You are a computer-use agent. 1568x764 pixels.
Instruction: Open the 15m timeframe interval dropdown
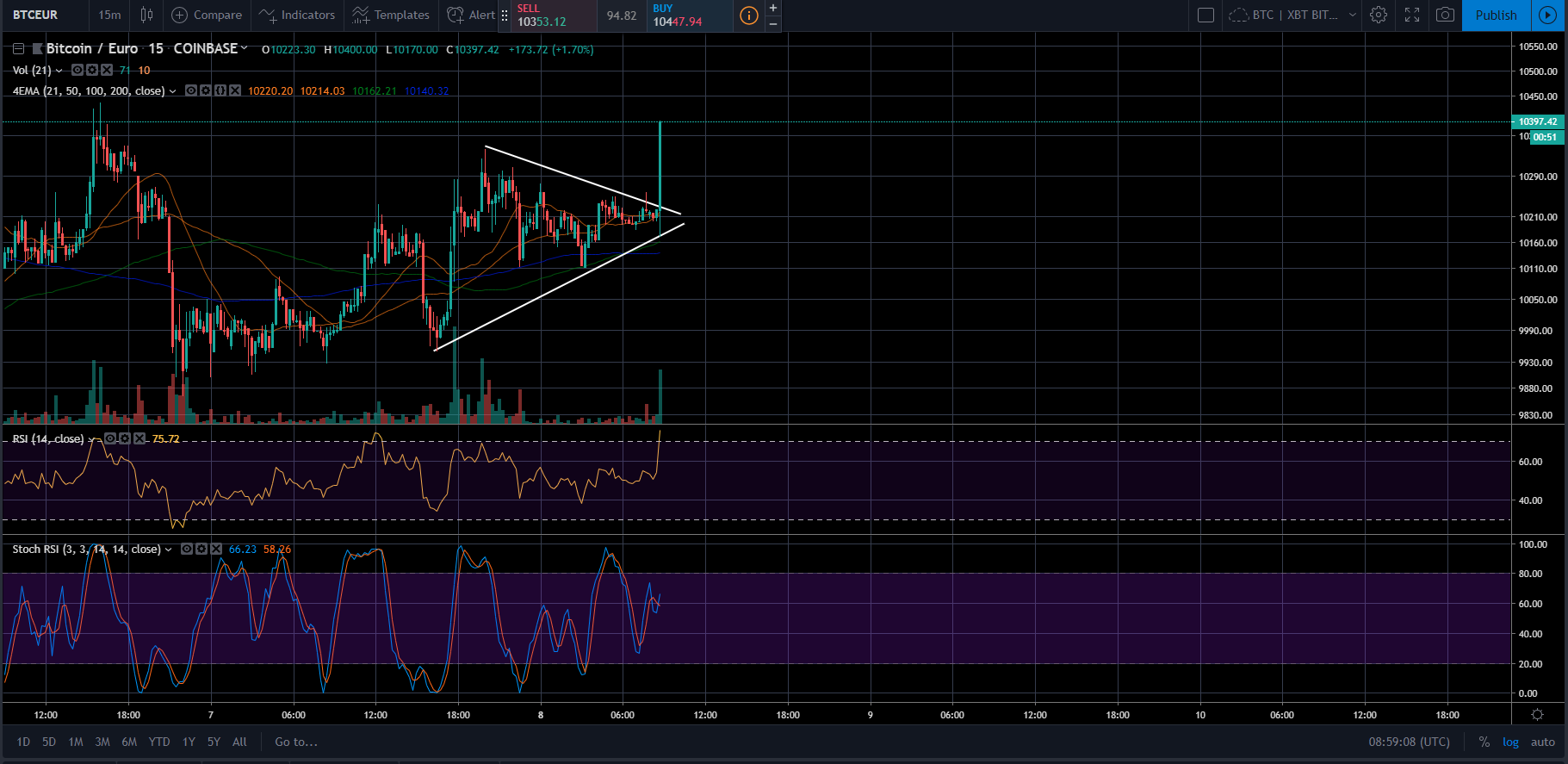pyautogui.click(x=109, y=15)
